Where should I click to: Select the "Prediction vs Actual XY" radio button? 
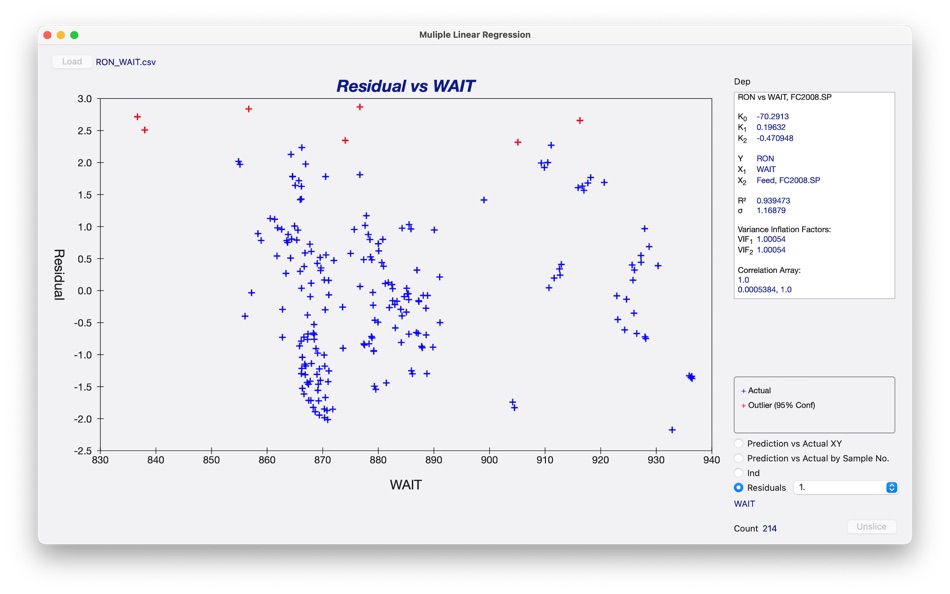click(x=738, y=442)
